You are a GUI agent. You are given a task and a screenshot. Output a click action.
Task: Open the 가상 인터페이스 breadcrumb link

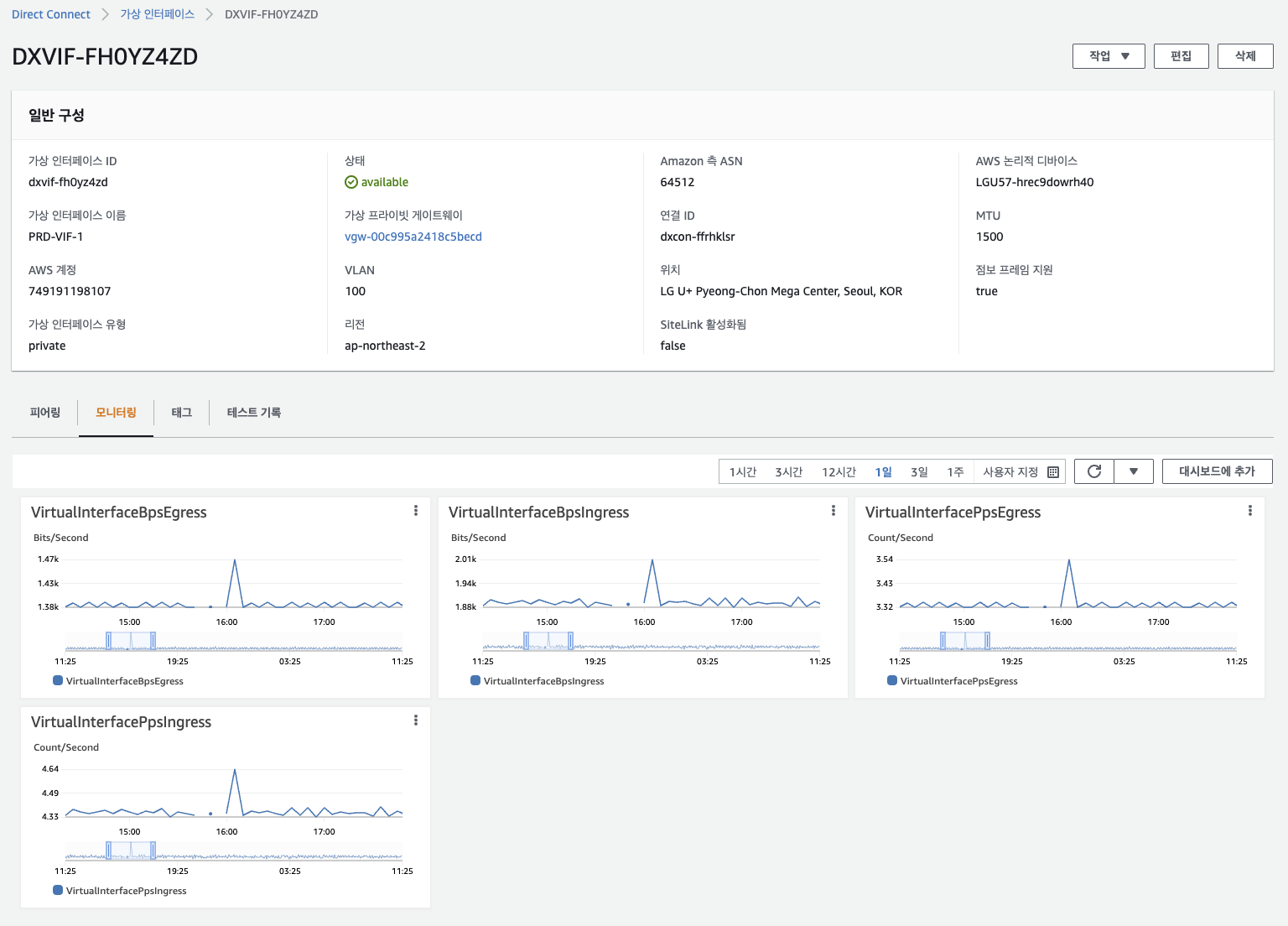[x=158, y=14]
